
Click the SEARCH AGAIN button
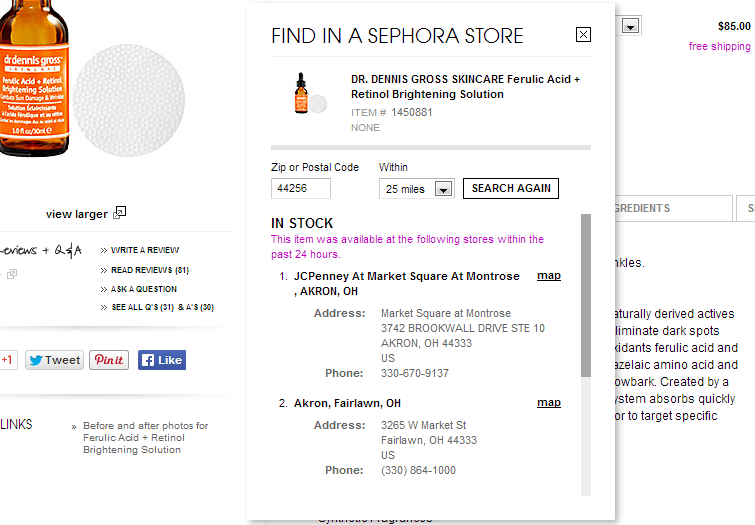(x=511, y=188)
